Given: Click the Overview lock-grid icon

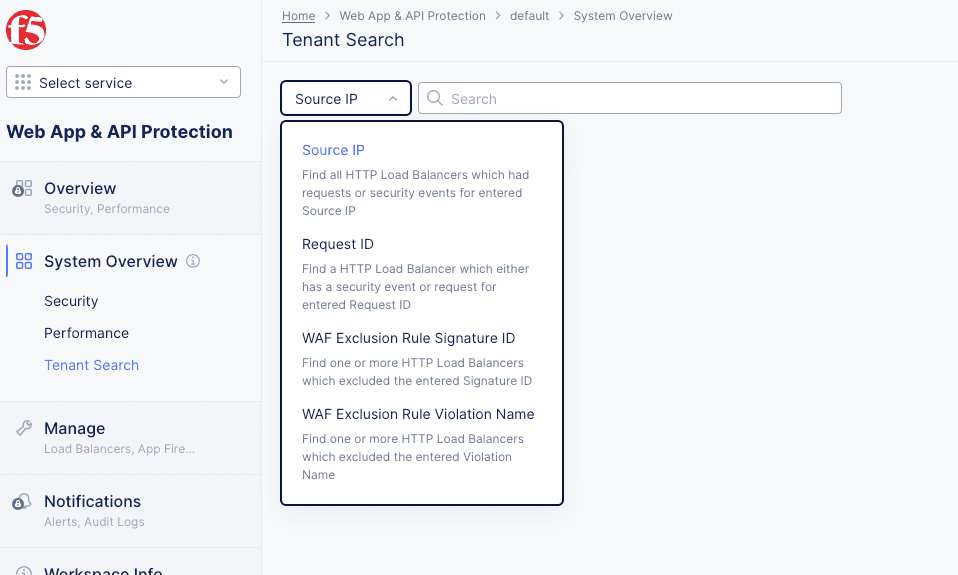Looking at the screenshot, I should click(x=22, y=189).
